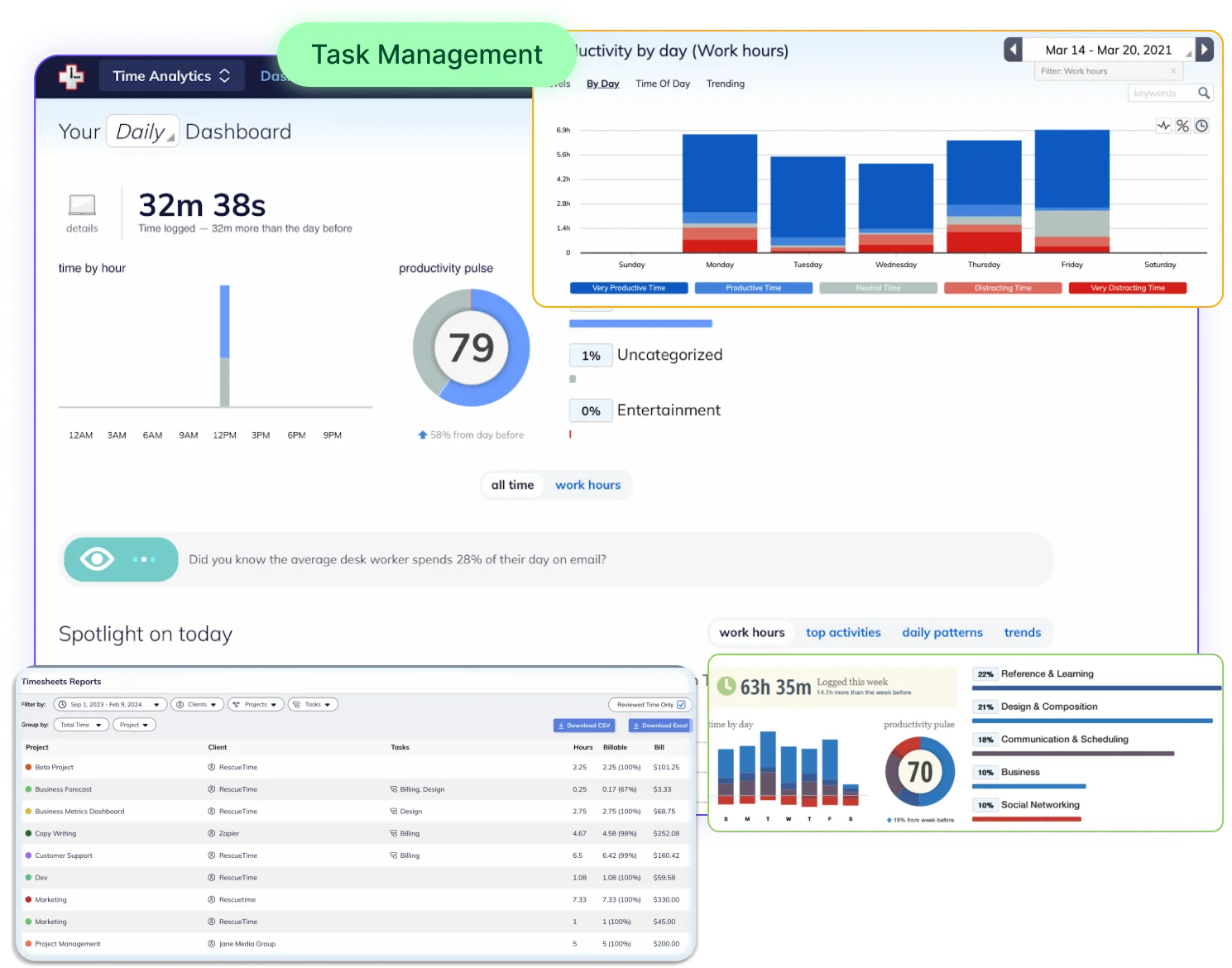This screenshot has width=1232, height=968.
Task: Open the Project group-by dropdown
Action: pyautogui.click(x=134, y=725)
